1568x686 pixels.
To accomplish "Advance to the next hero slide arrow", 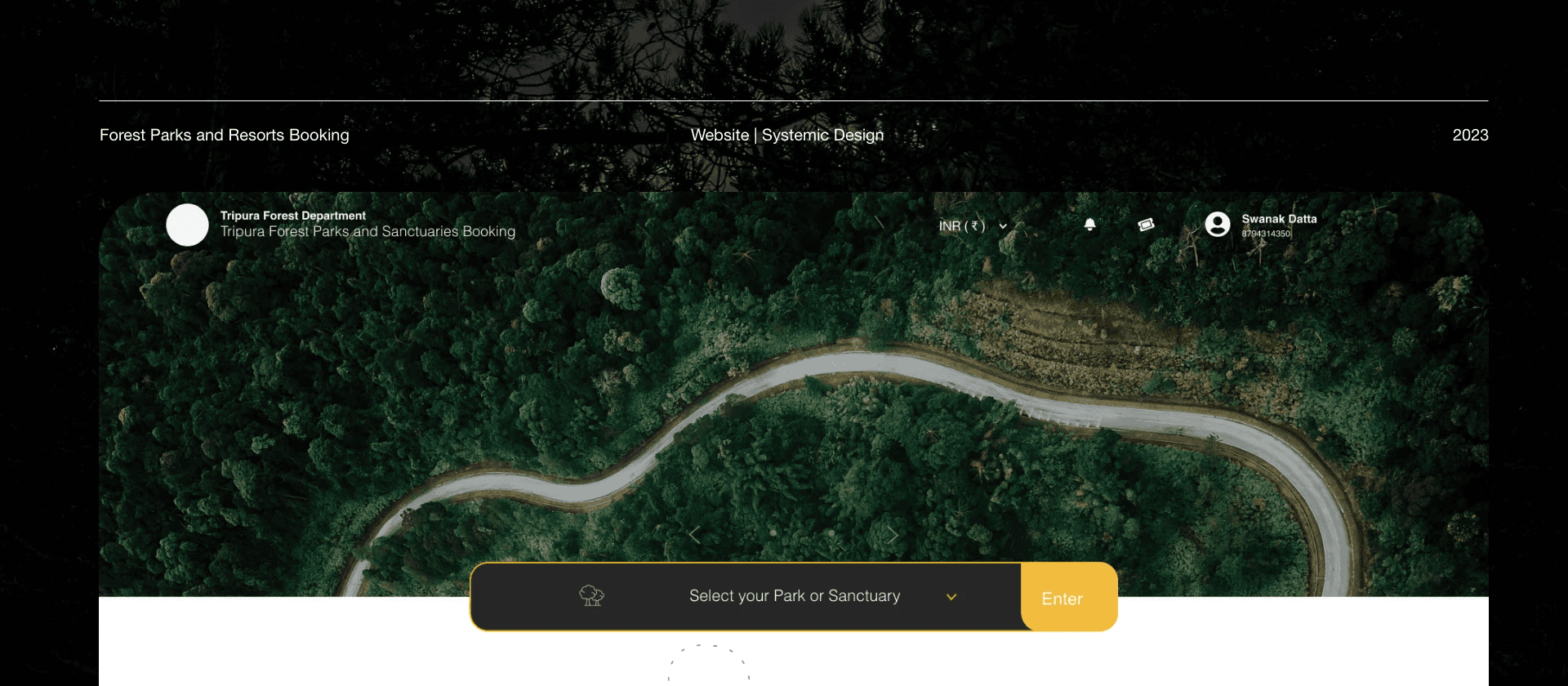I will click(893, 535).
